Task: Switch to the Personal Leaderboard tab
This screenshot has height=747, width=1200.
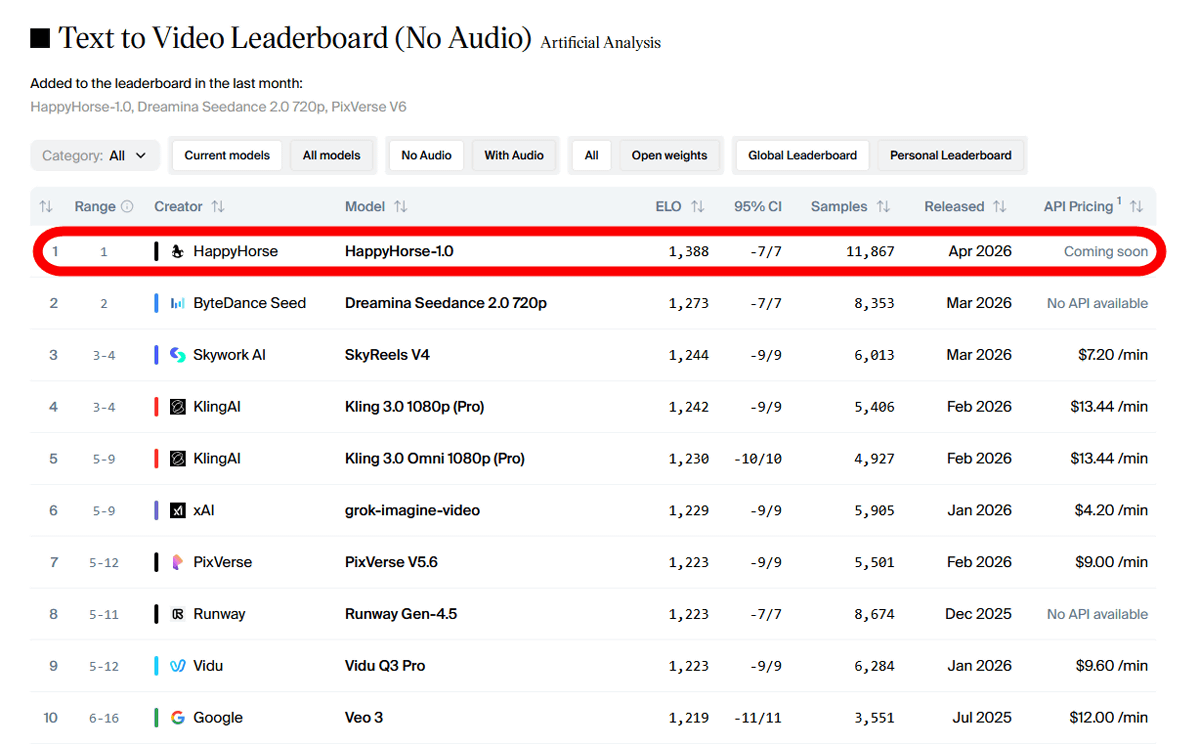Action: click(x=950, y=155)
